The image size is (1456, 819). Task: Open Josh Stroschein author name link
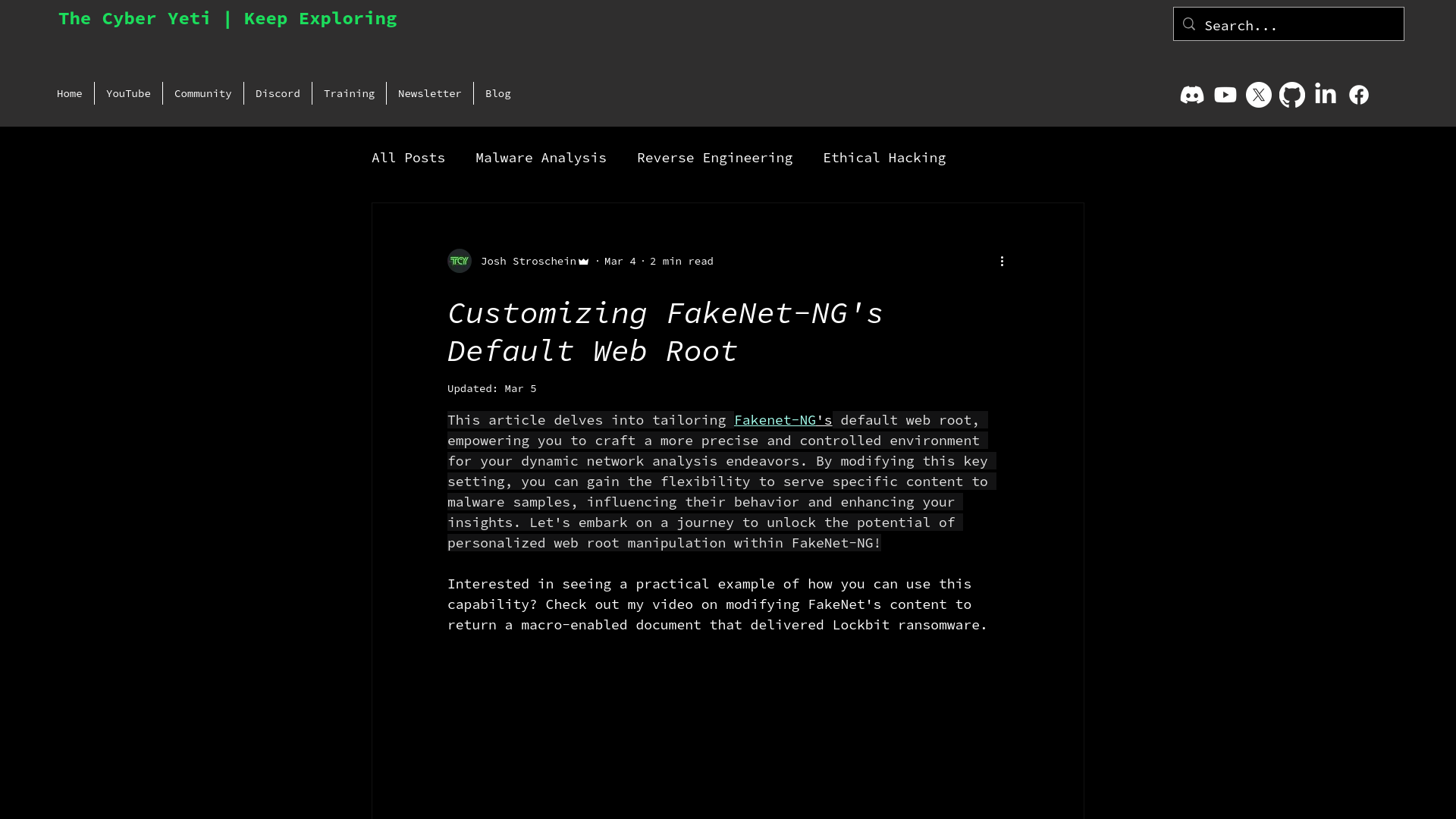click(x=529, y=261)
